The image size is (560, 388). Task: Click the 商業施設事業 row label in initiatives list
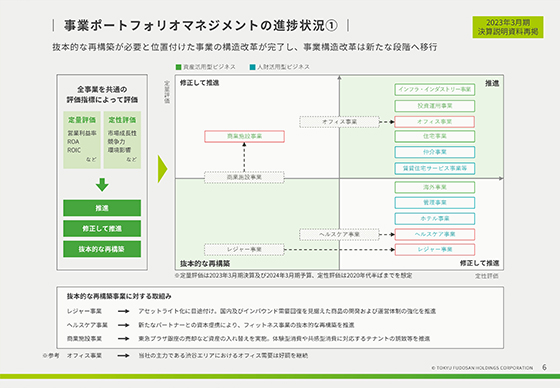coord(84,338)
